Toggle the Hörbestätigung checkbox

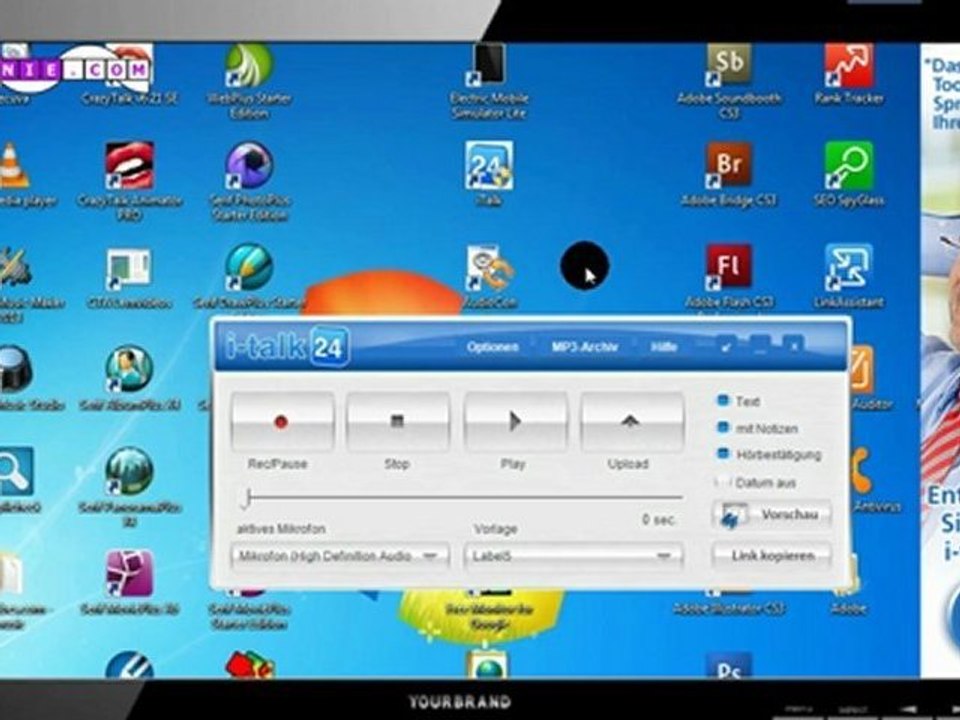coord(723,454)
